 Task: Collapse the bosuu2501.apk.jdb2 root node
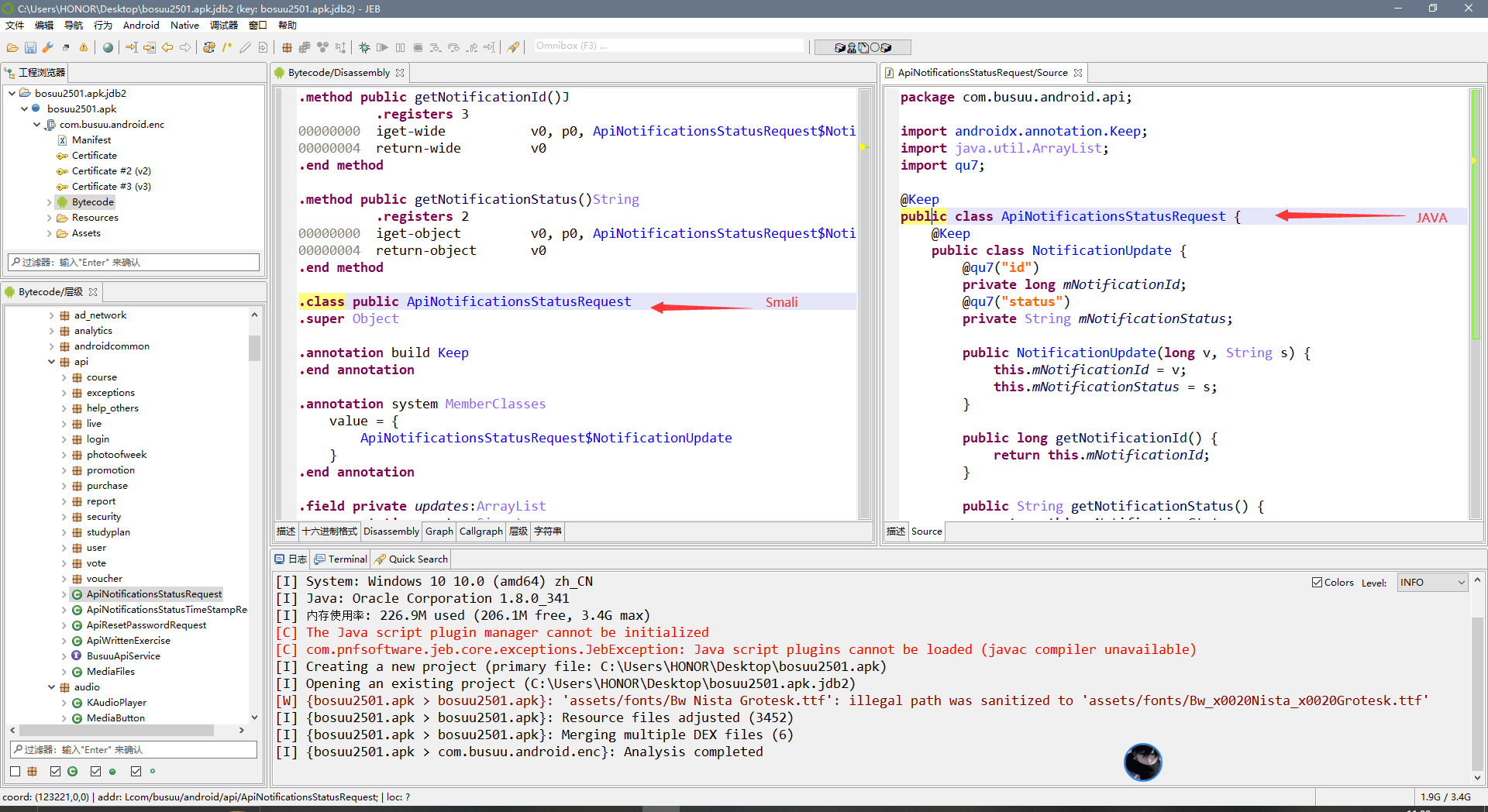click(x=12, y=94)
